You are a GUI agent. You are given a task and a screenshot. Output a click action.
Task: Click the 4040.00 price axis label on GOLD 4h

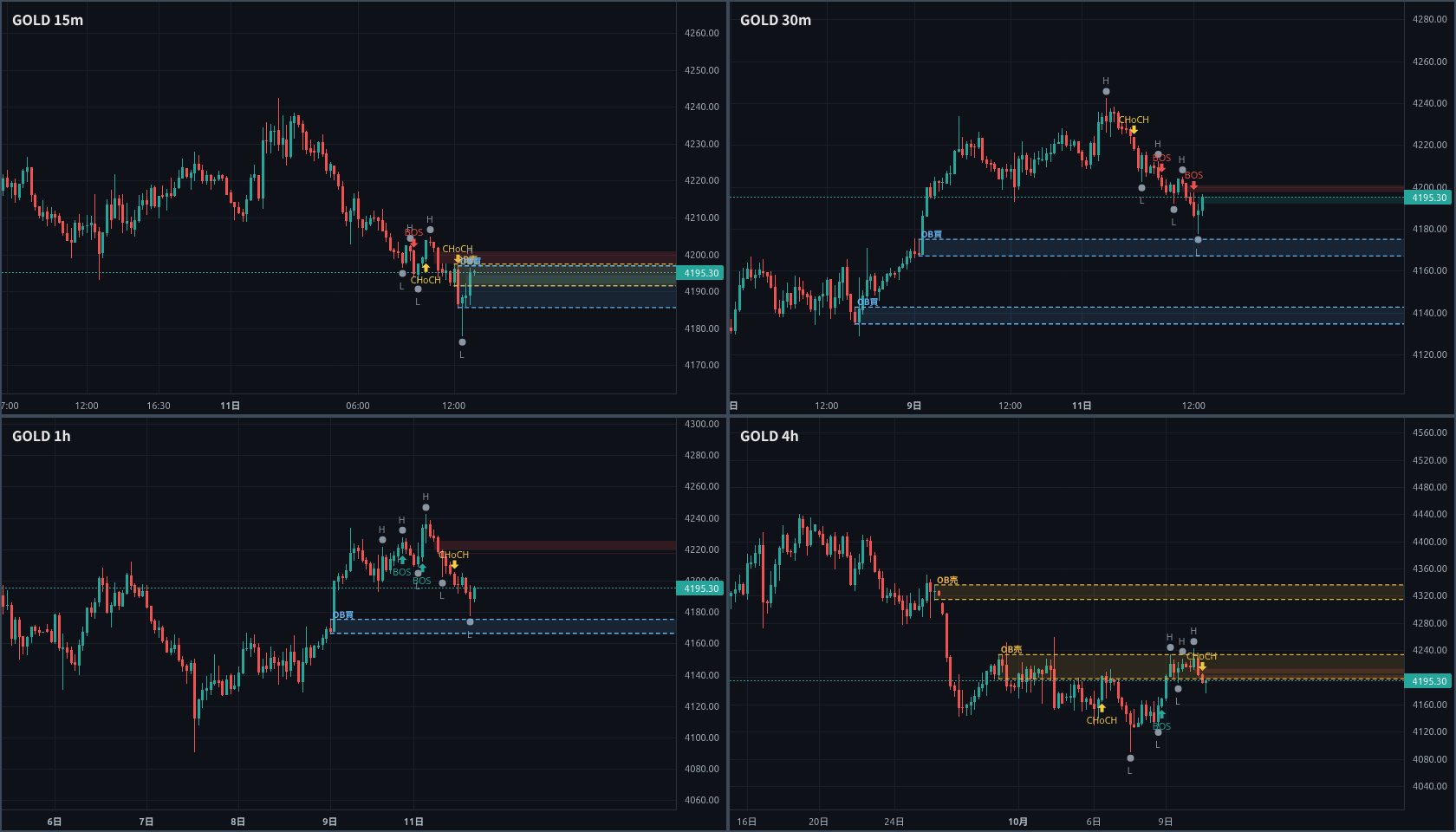pos(1430,786)
